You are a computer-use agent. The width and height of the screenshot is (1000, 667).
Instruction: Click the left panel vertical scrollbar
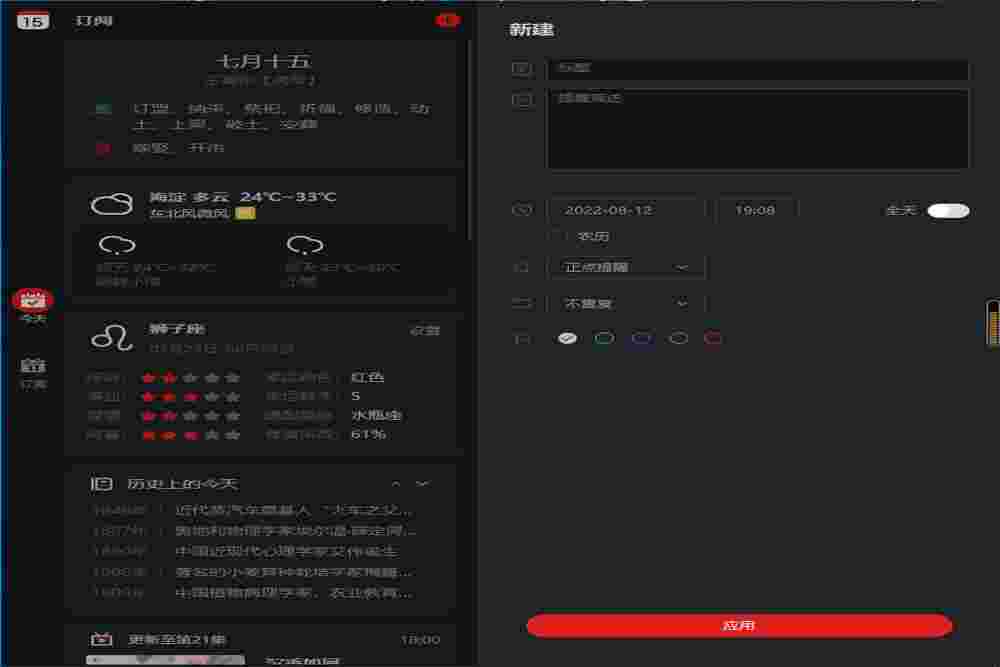coord(470,140)
